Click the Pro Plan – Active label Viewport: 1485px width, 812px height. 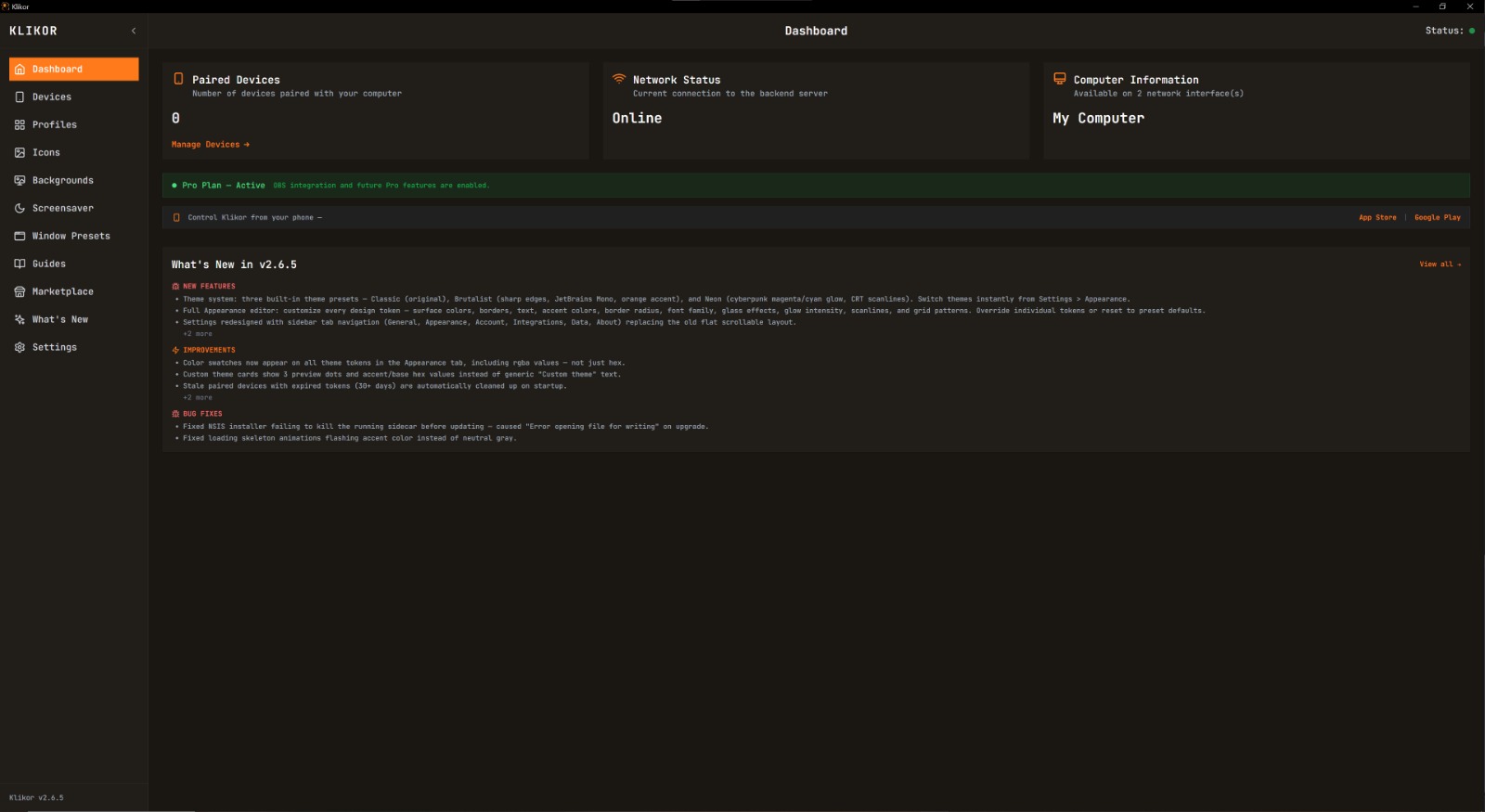coord(224,186)
